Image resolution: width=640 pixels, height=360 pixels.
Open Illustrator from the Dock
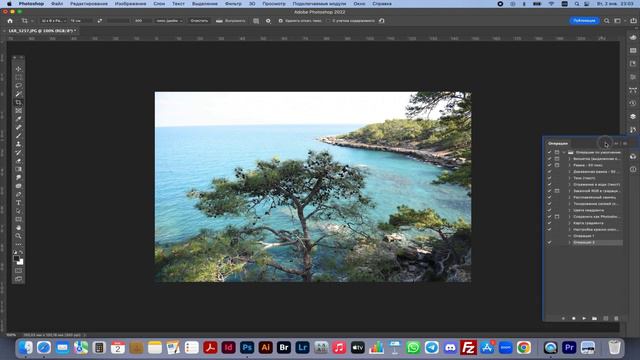coord(265,348)
